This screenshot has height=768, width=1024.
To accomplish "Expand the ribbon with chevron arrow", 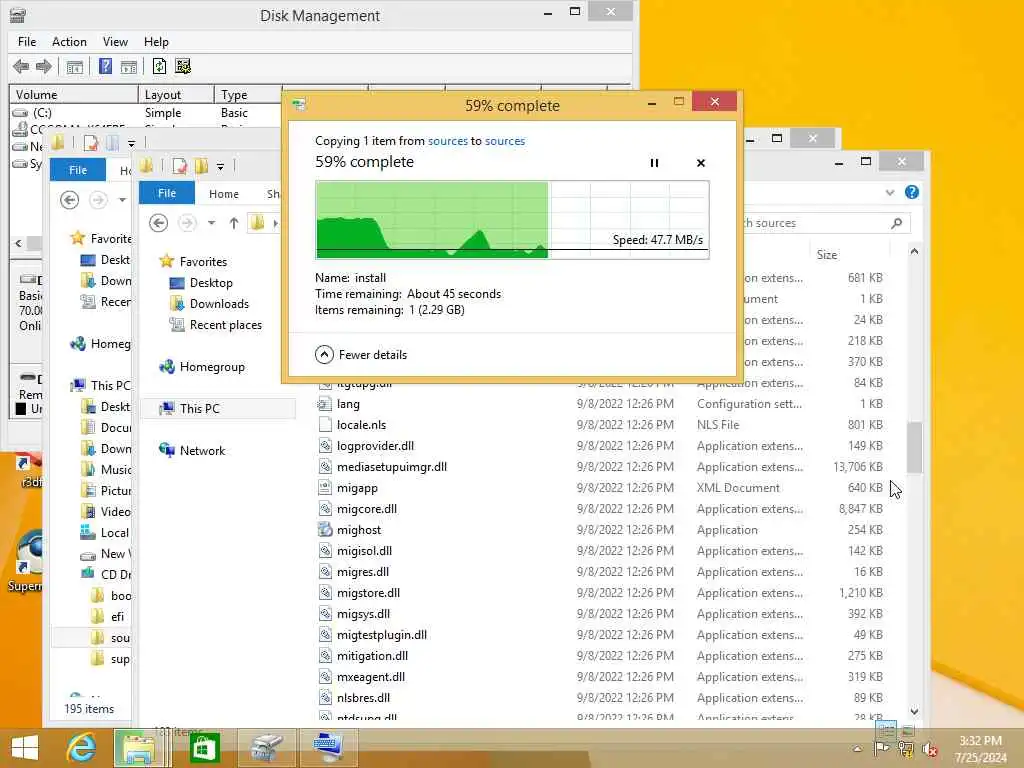I will click(x=889, y=193).
